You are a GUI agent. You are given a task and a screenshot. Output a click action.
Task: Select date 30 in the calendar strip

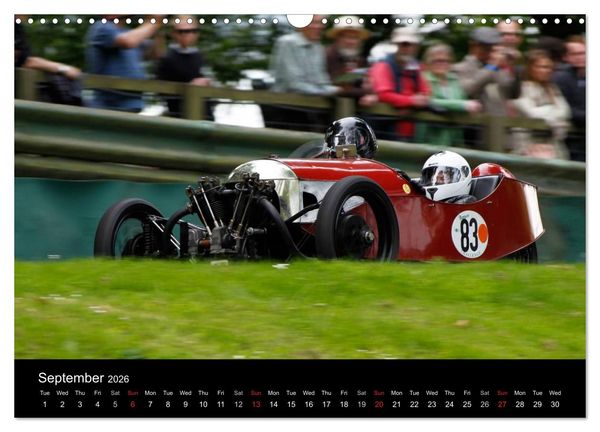tap(555, 404)
